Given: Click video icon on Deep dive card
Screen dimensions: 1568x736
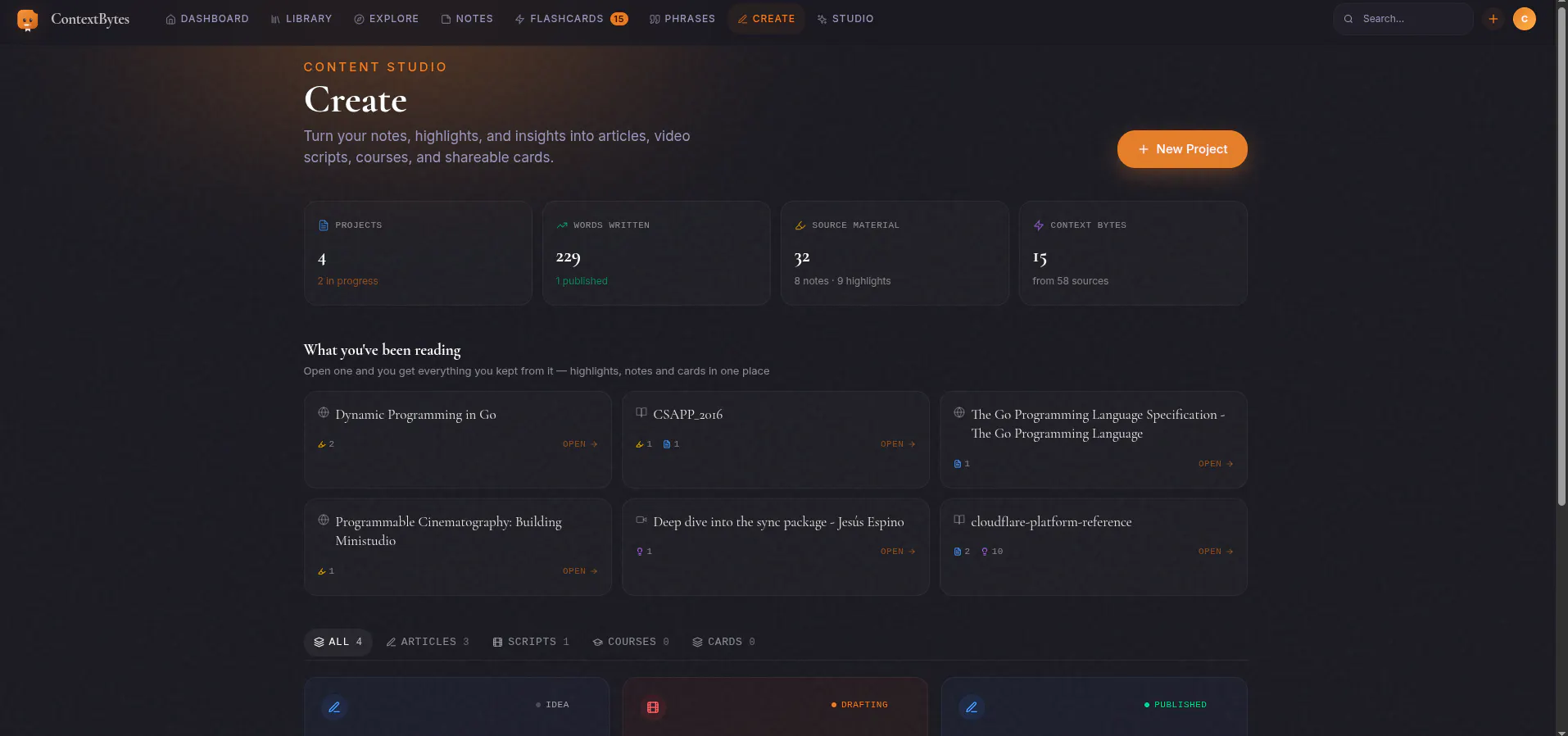Looking at the screenshot, I should (x=641, y=520).
